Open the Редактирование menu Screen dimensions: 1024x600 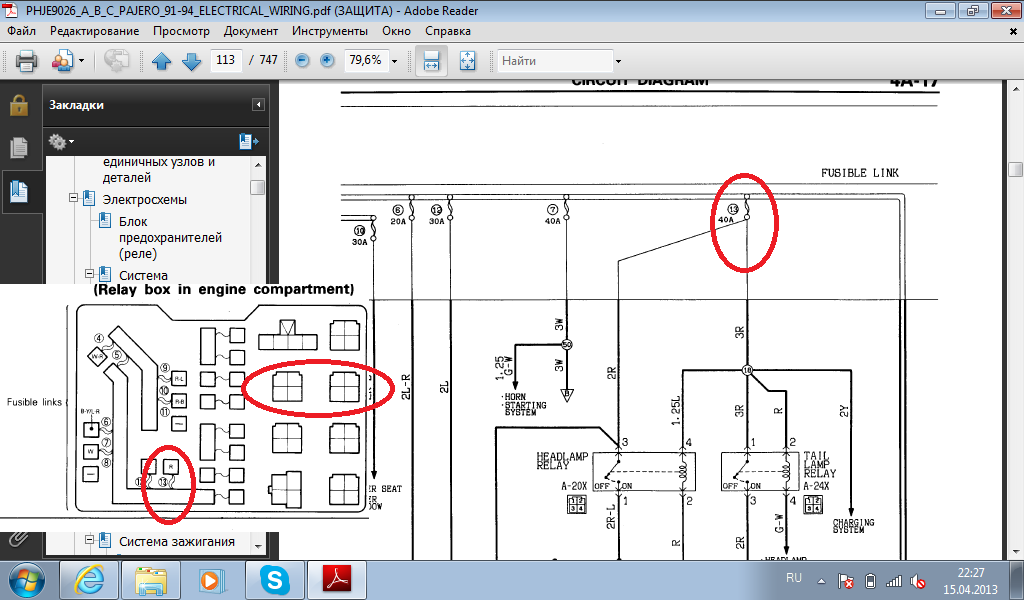(x=95, y=31)
